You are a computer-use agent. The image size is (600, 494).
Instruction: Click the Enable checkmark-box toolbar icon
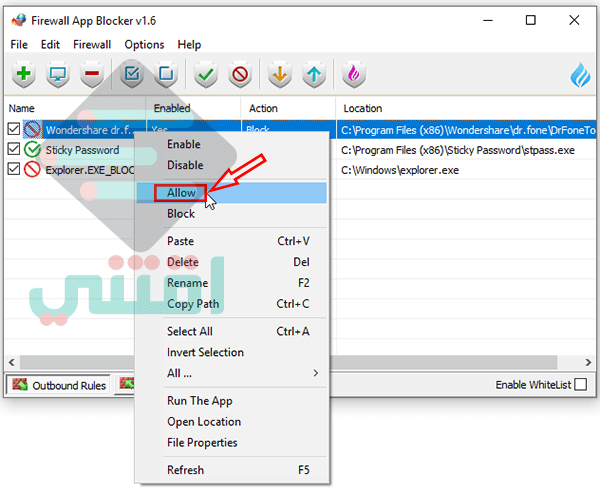132,74
